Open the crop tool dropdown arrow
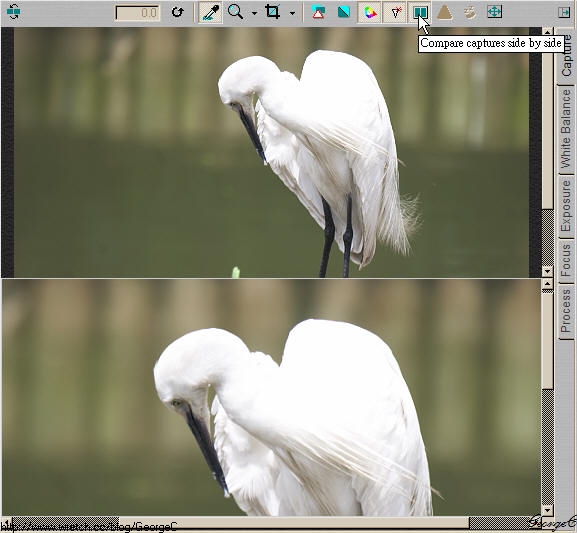Screen dimensions: 577x533 (292, 13)
